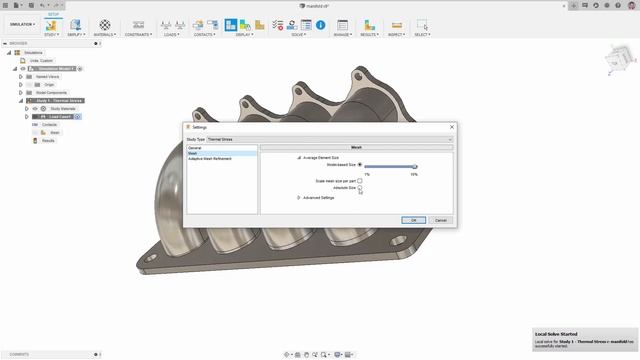Click the Solve icon
The height and width of the screenshot is (360, 640).
click(292, 25)
